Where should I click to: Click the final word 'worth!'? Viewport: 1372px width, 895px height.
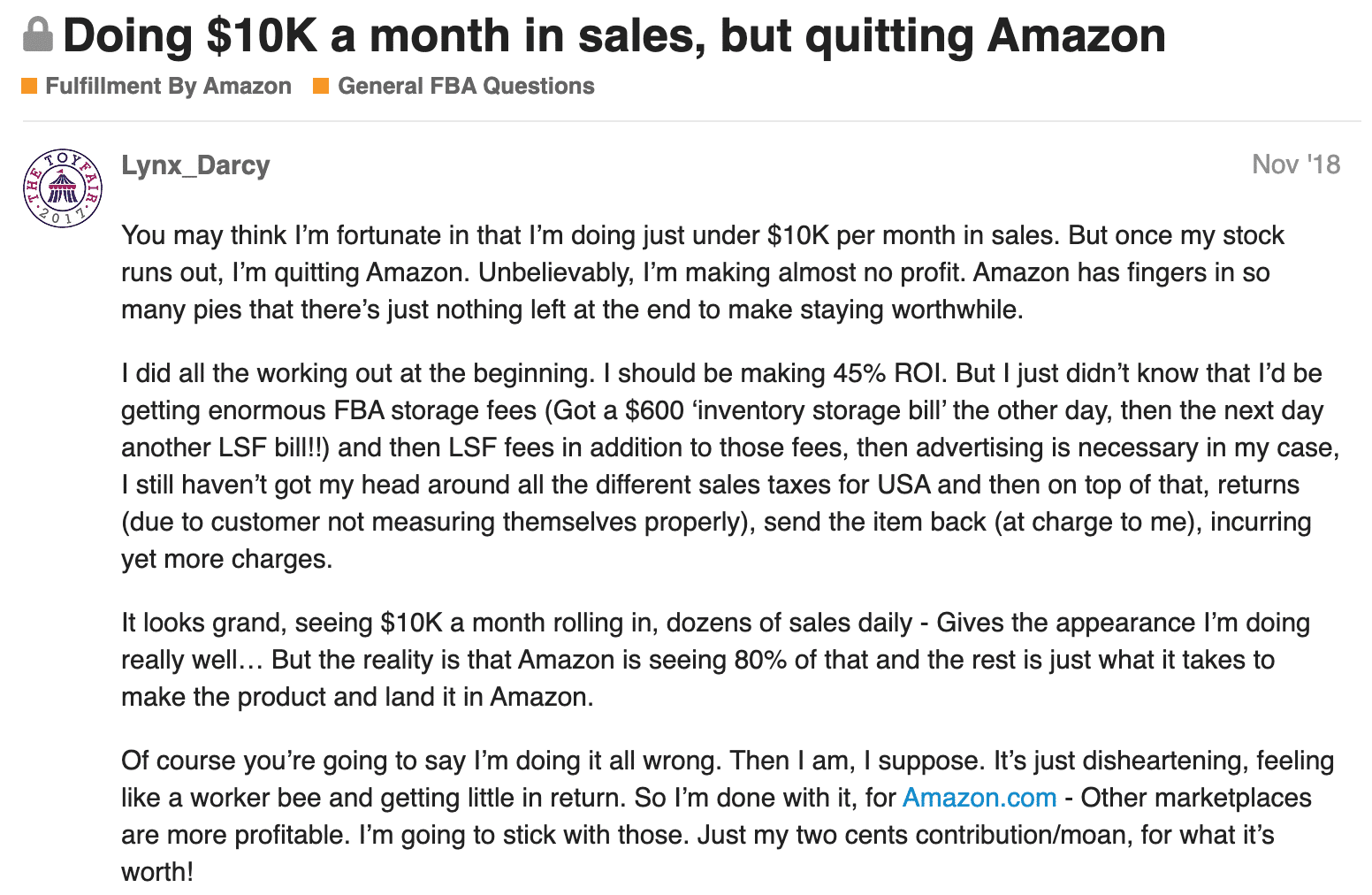(157, 872)
